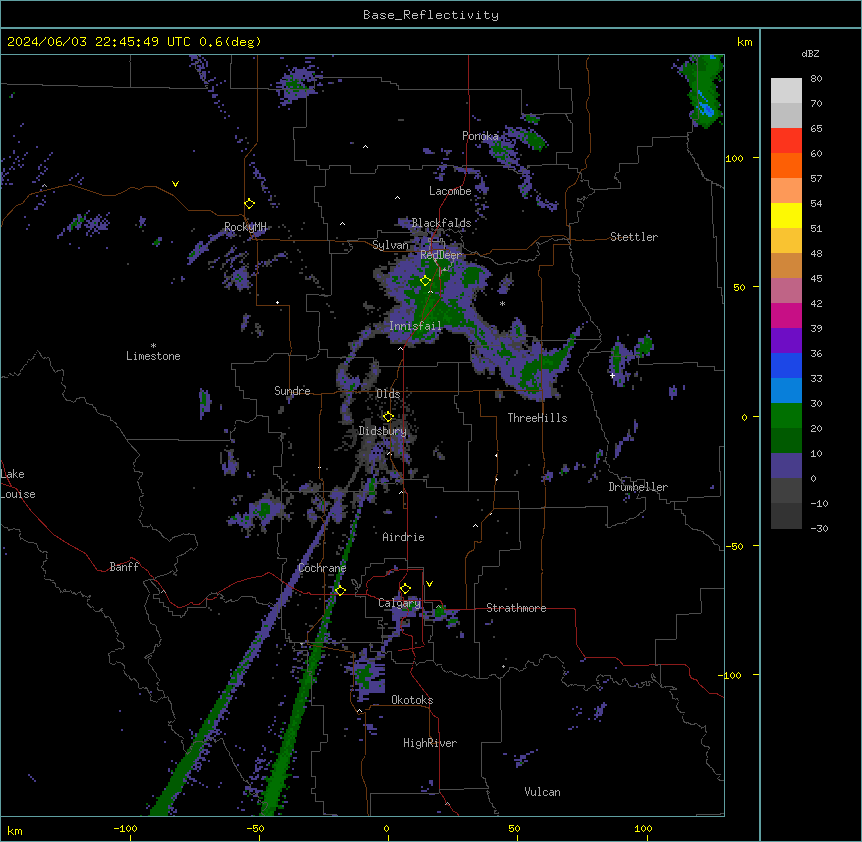Screen dimensions: 862x842
Task: Click the Banff town label
Action: coord(124,567)
